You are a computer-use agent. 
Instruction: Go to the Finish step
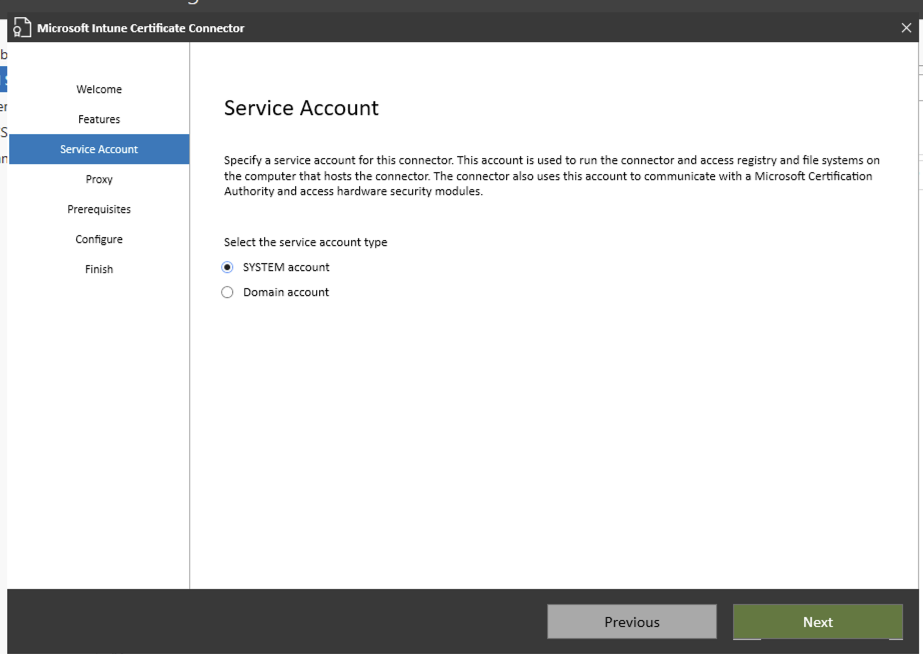coord(99,270)
